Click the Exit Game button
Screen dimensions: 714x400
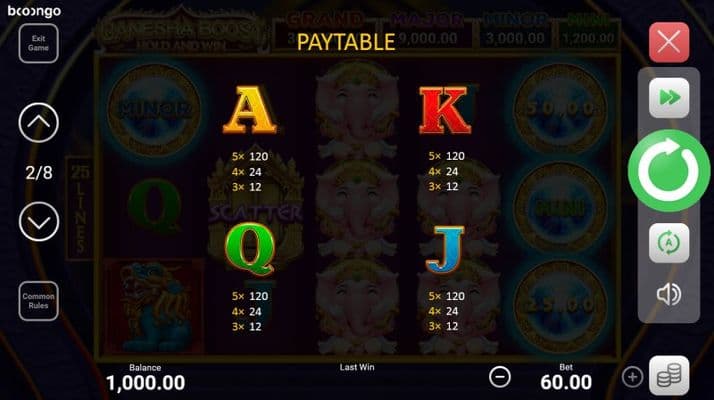coord(38,43)
